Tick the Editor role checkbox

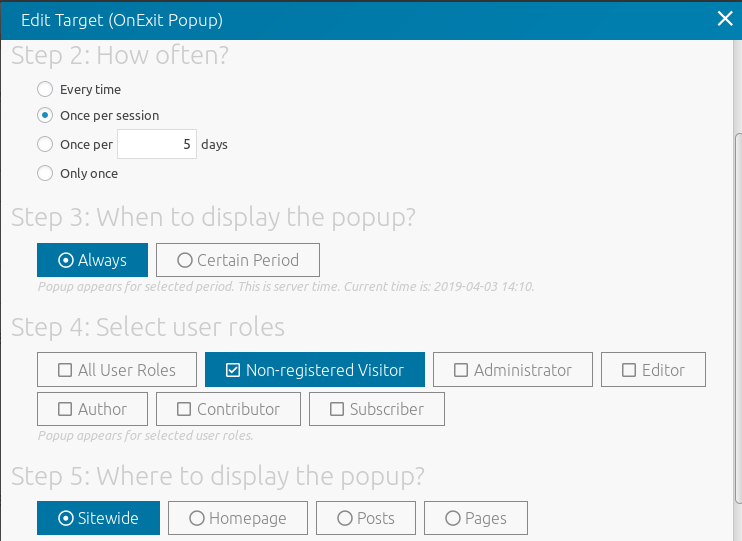point(653,370)
